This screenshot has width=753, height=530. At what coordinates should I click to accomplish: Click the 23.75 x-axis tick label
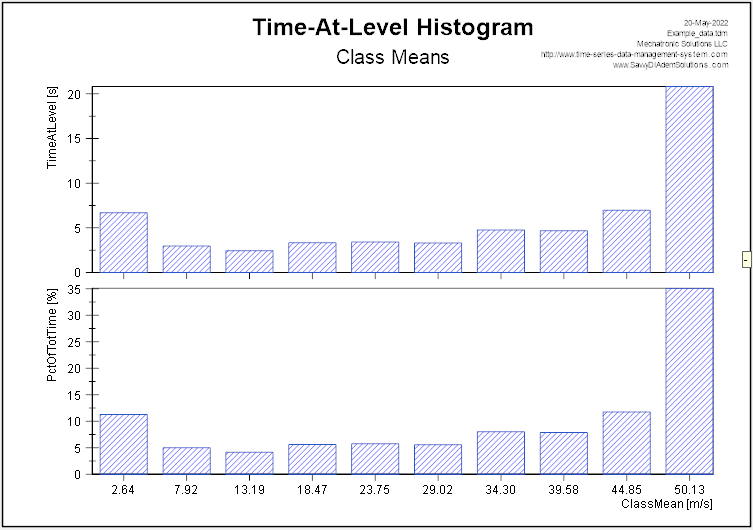[375, 489]
